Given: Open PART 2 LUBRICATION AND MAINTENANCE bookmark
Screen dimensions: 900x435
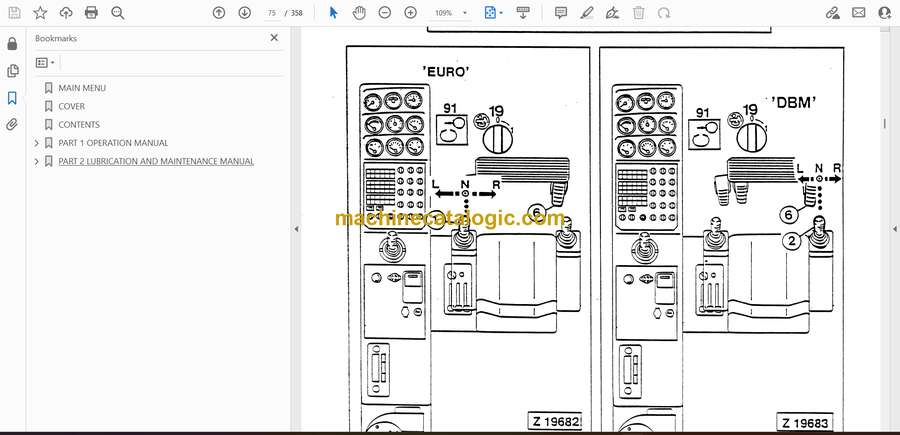Looking at the screenshot, I should point(156,161).
